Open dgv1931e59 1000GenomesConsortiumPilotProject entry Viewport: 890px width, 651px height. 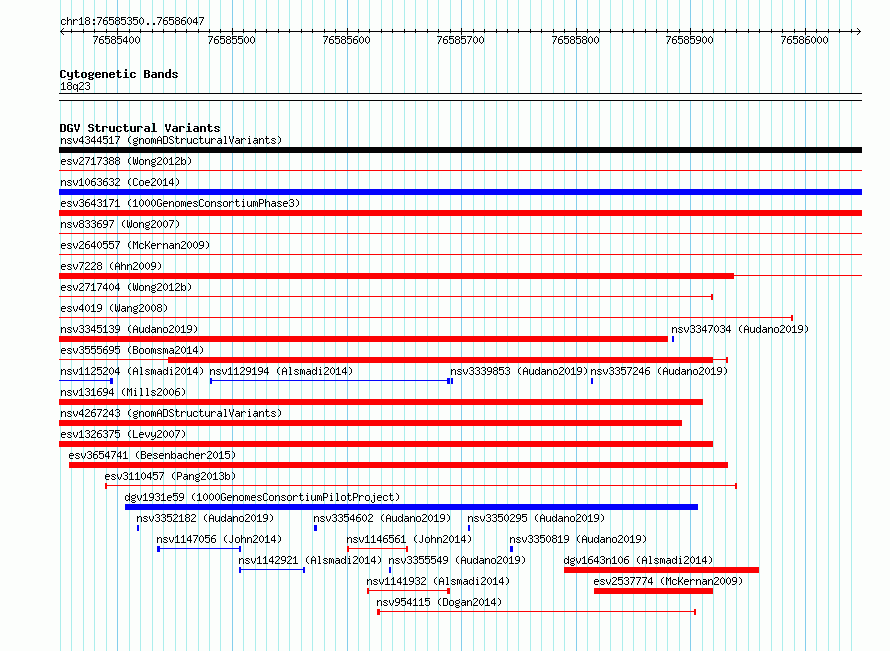(262, 497)
